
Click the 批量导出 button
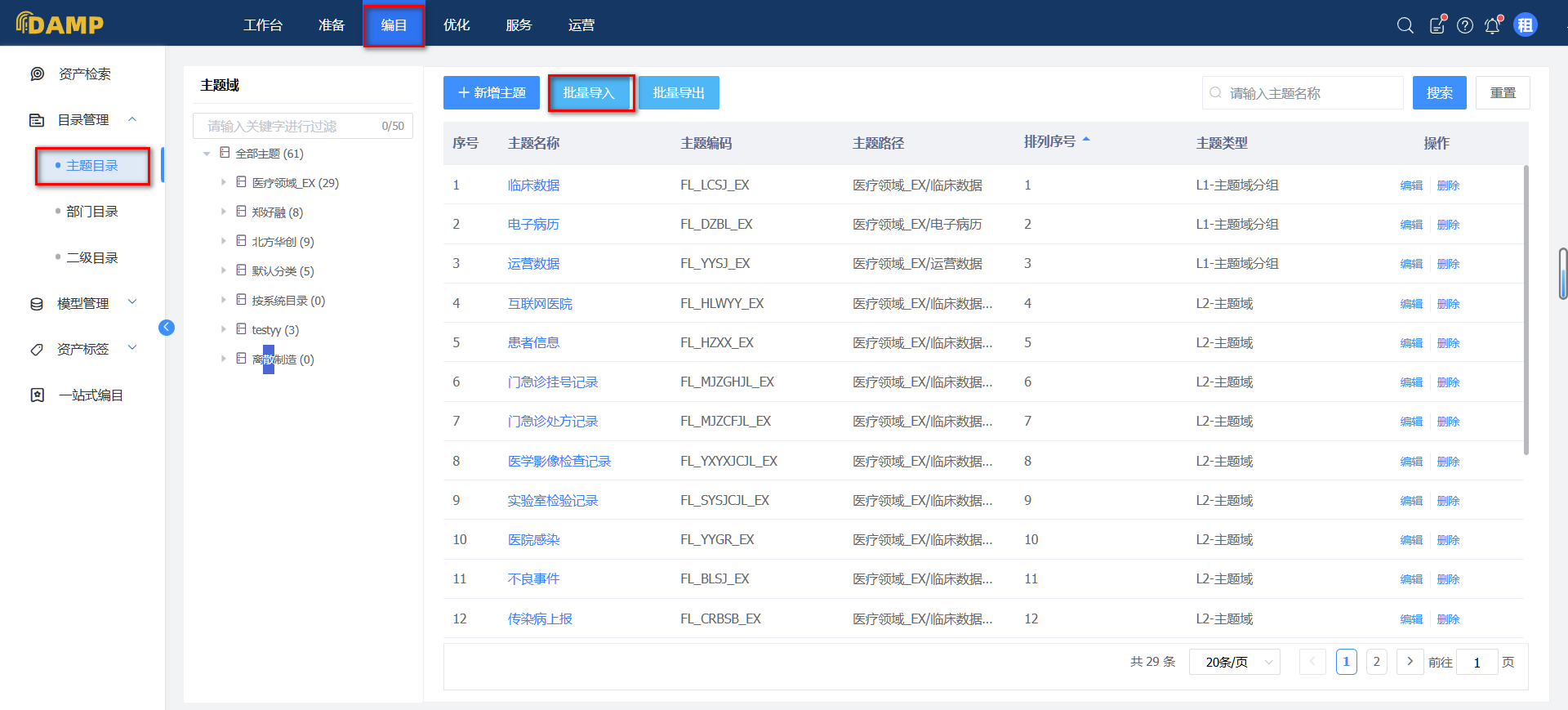click(678, 93)
